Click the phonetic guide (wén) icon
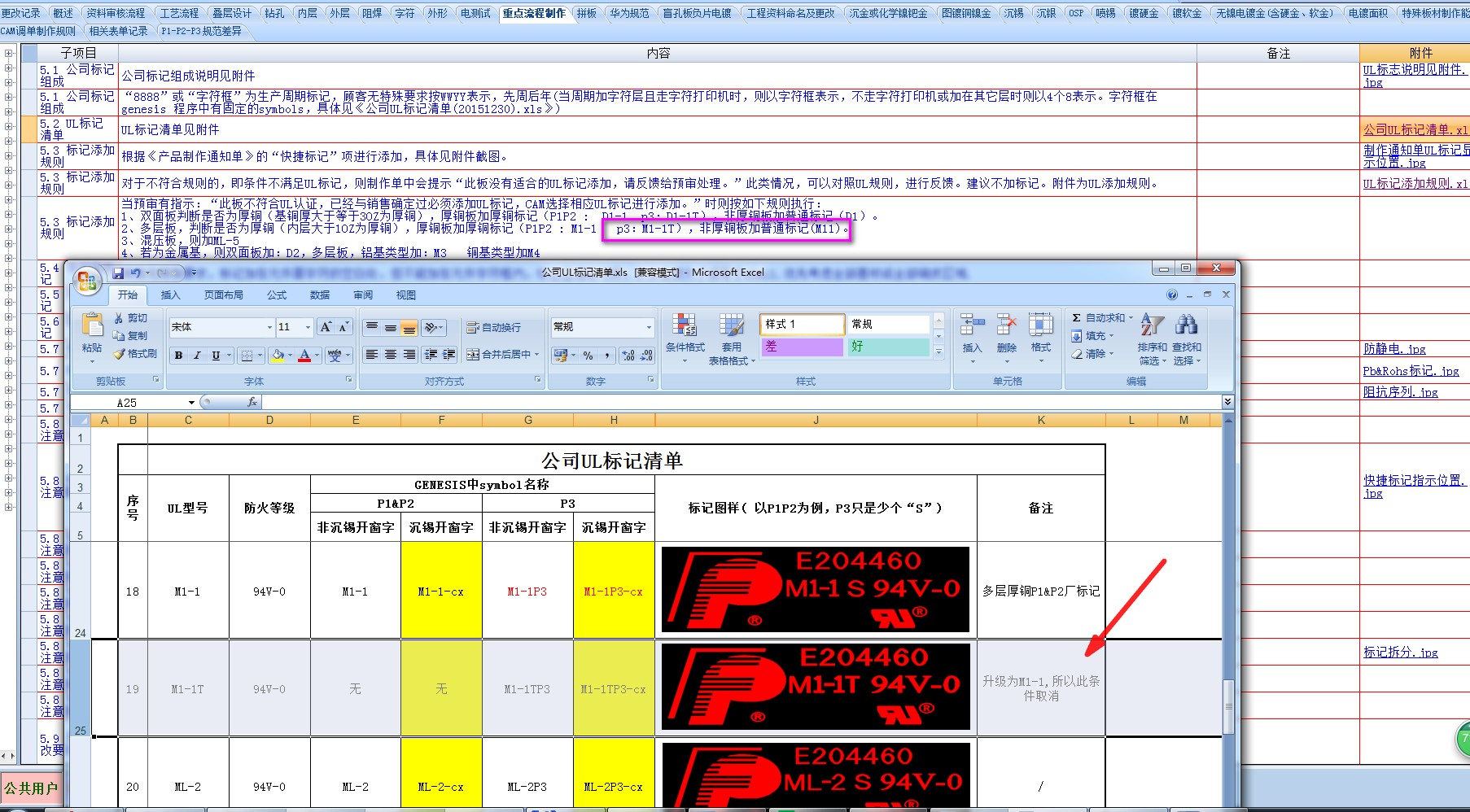The image size is (1470, 812). [335, 355]
